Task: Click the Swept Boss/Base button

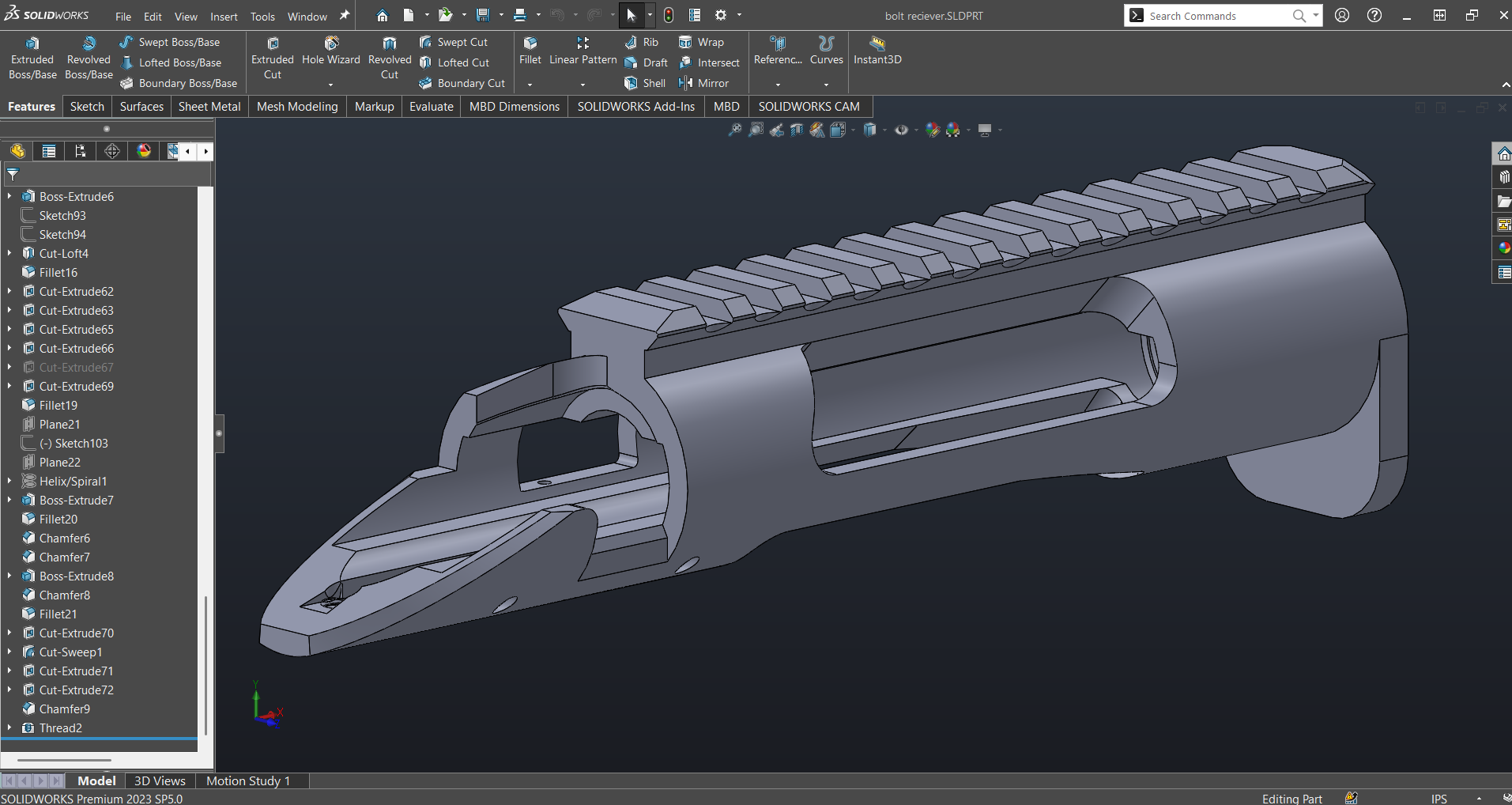Action: pyautogui.click(x=170, y=42)
